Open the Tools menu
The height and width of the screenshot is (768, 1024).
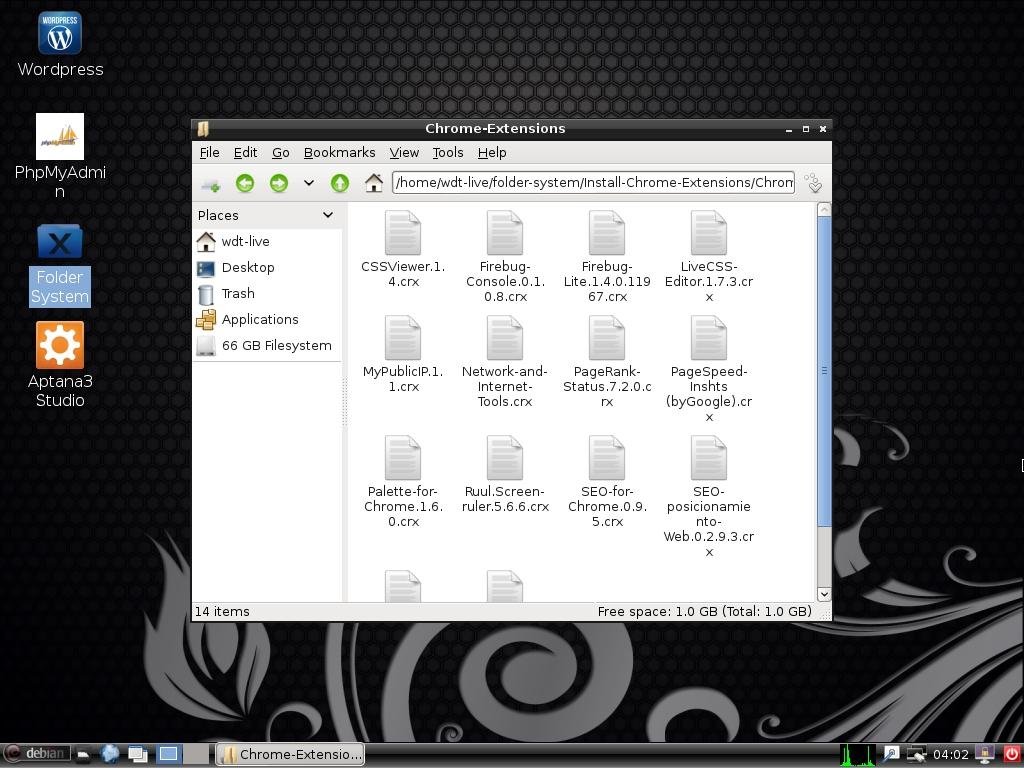(447, 153)
